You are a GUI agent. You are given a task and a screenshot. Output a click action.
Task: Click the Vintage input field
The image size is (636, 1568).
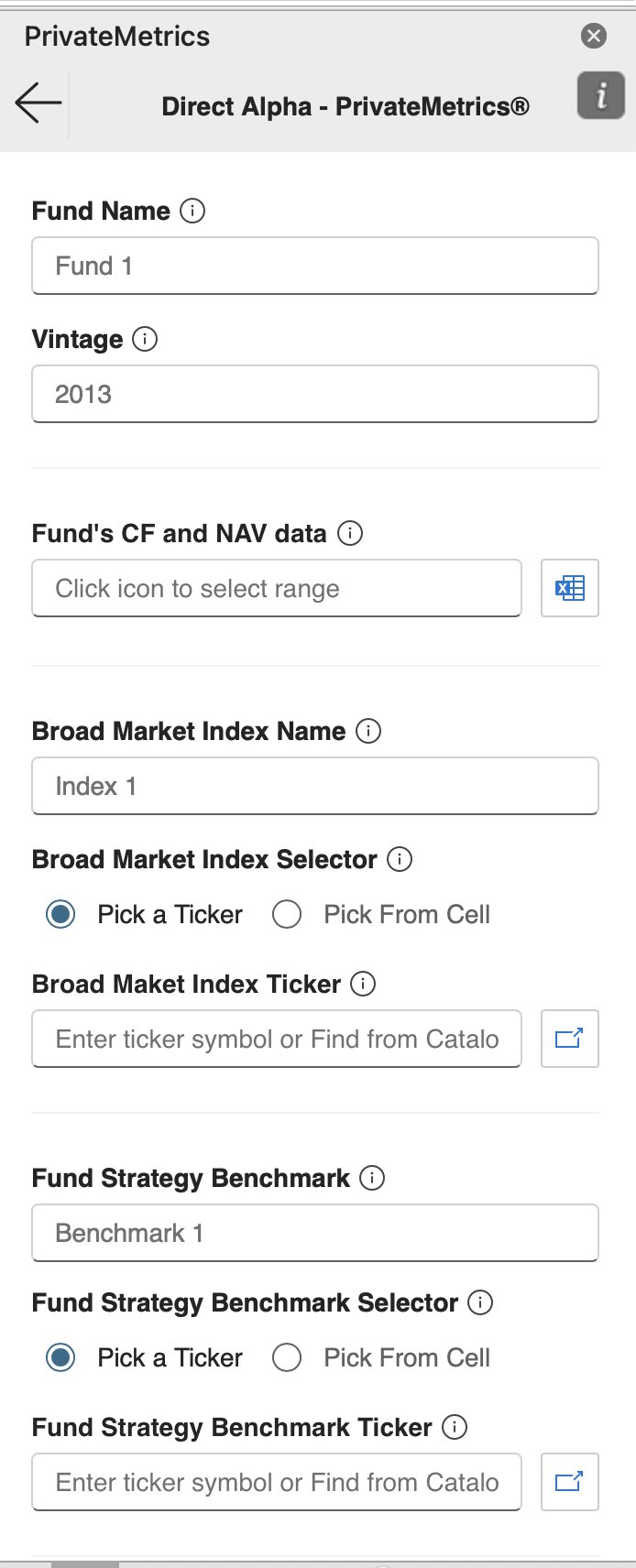click(315, 394)
